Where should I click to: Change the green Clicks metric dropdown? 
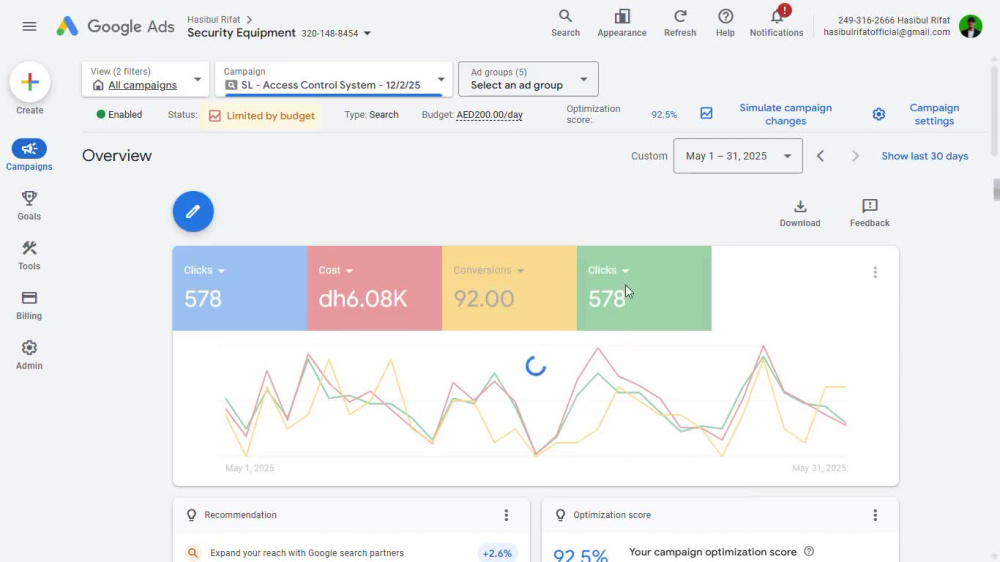608,270
